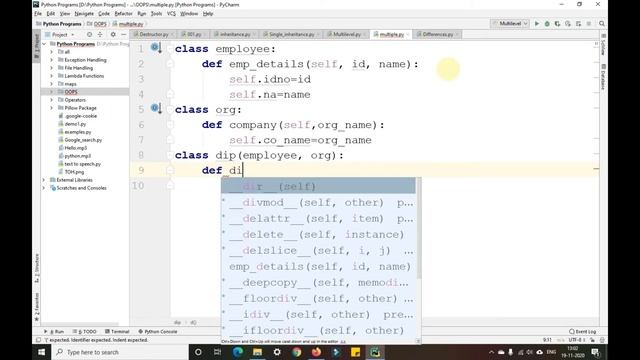Toggle the tool window quick-access icon in status bar
The height and width of the screenshot is (360, 640).
[38, 340]
